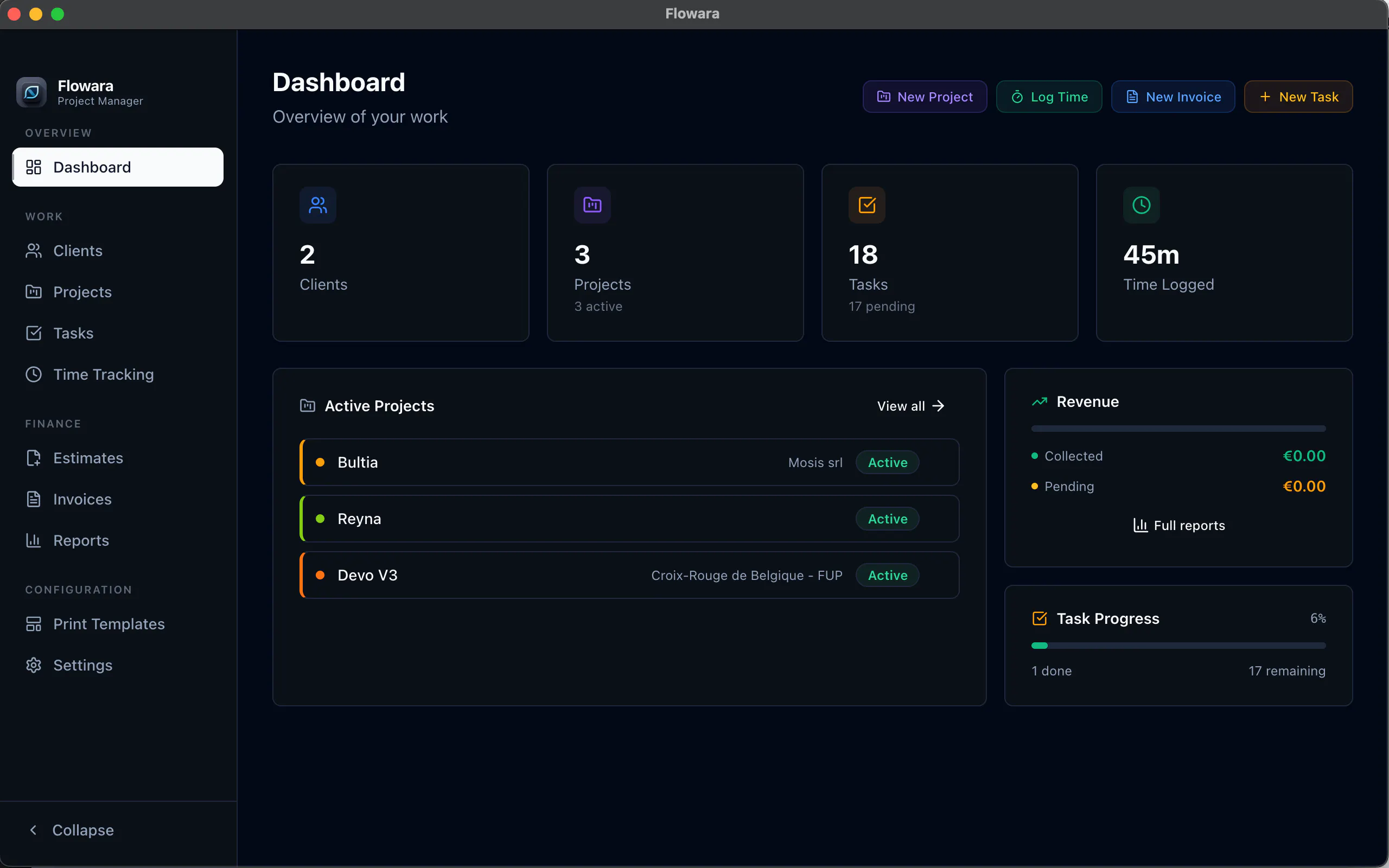This screenshot has width=1389, height=868.
Task: Click the folder icon beside Active Projects
Action: (308, 406)
